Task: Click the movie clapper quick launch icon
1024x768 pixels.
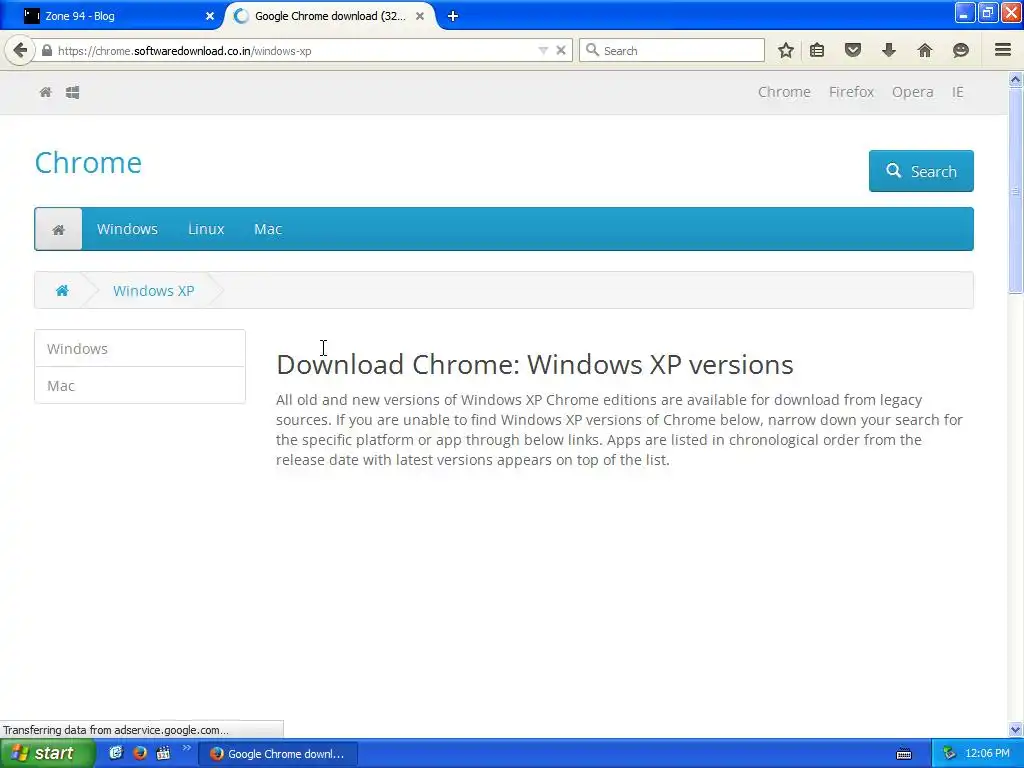Action: (163, 753)
